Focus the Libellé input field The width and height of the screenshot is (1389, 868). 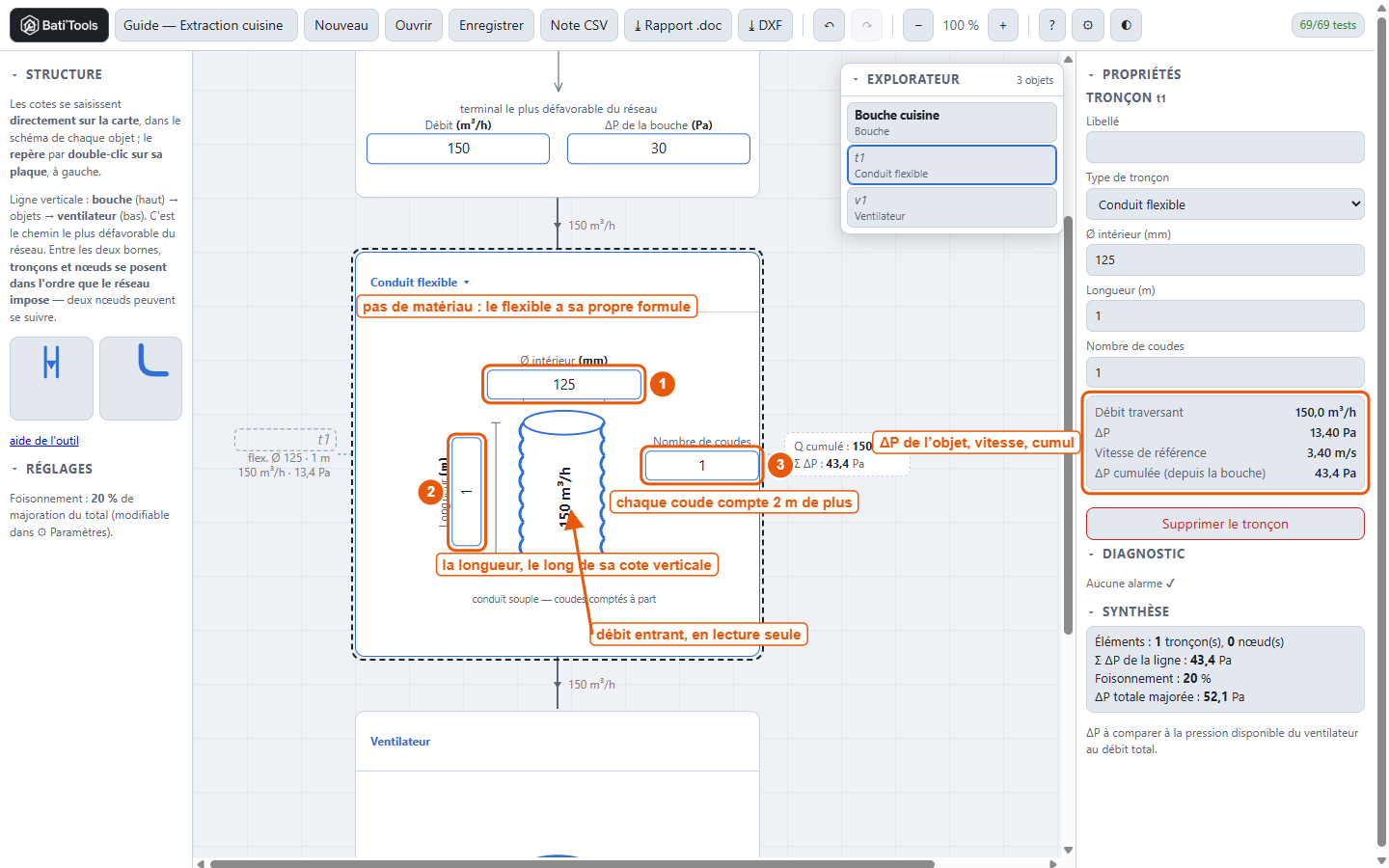click(x=1225, y=148)
